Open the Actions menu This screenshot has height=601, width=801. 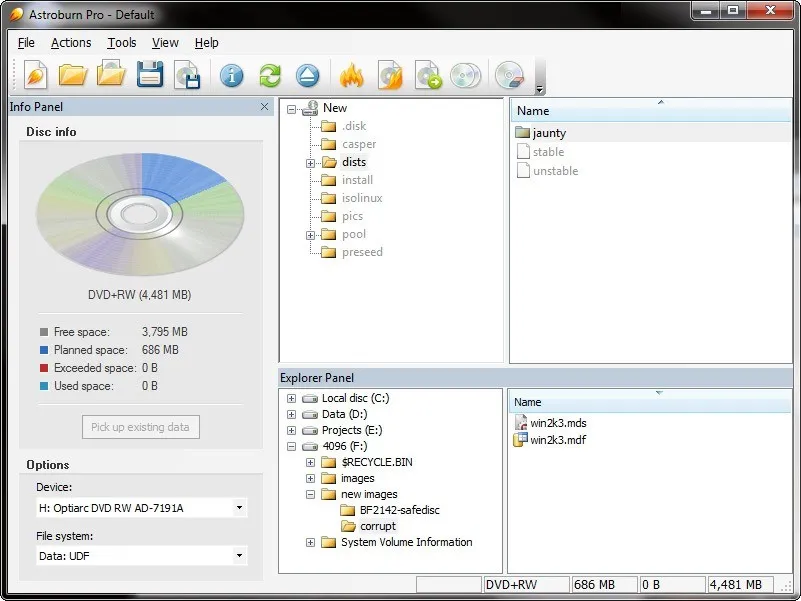tap(71, 43)
